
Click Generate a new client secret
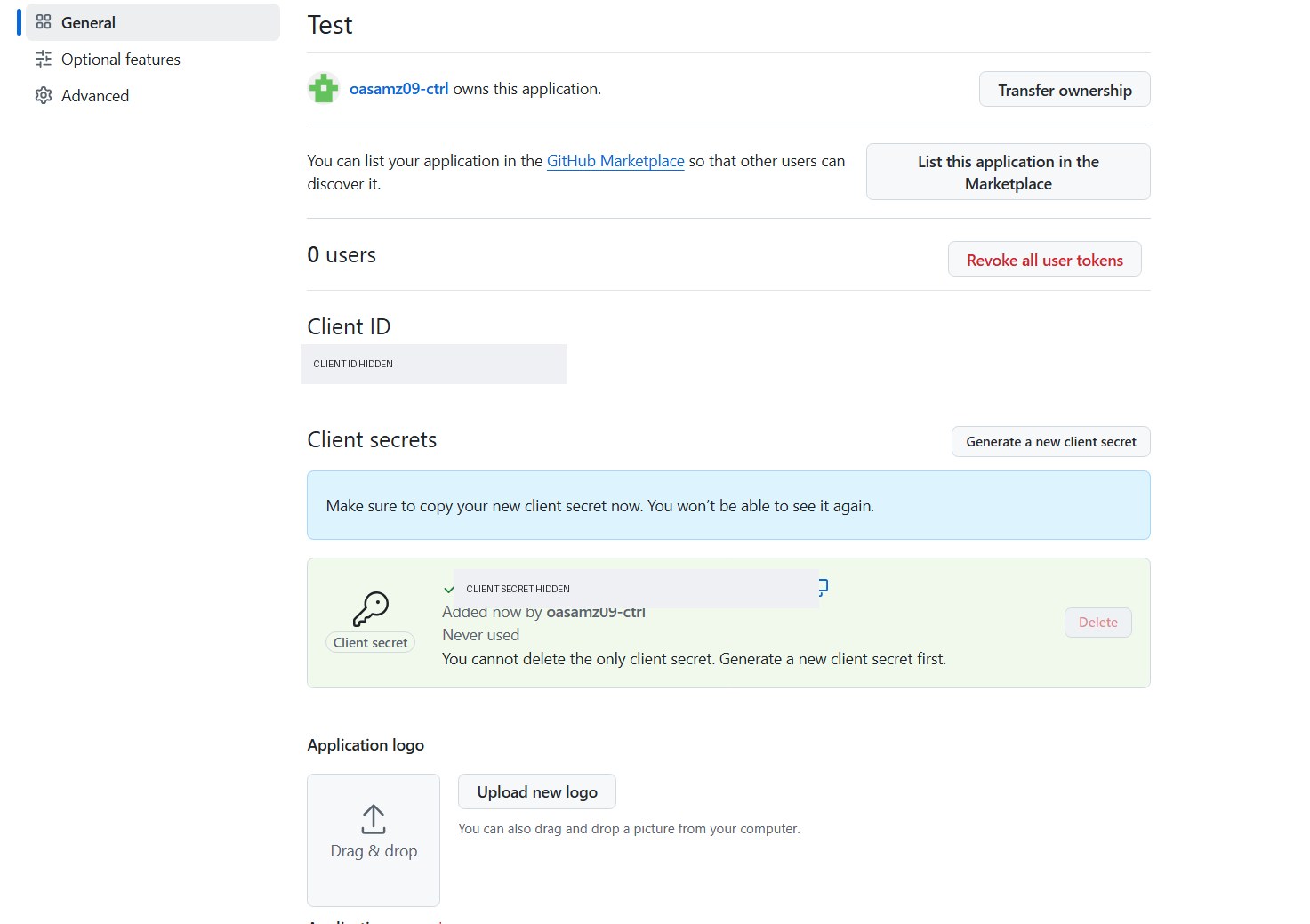1050,442
